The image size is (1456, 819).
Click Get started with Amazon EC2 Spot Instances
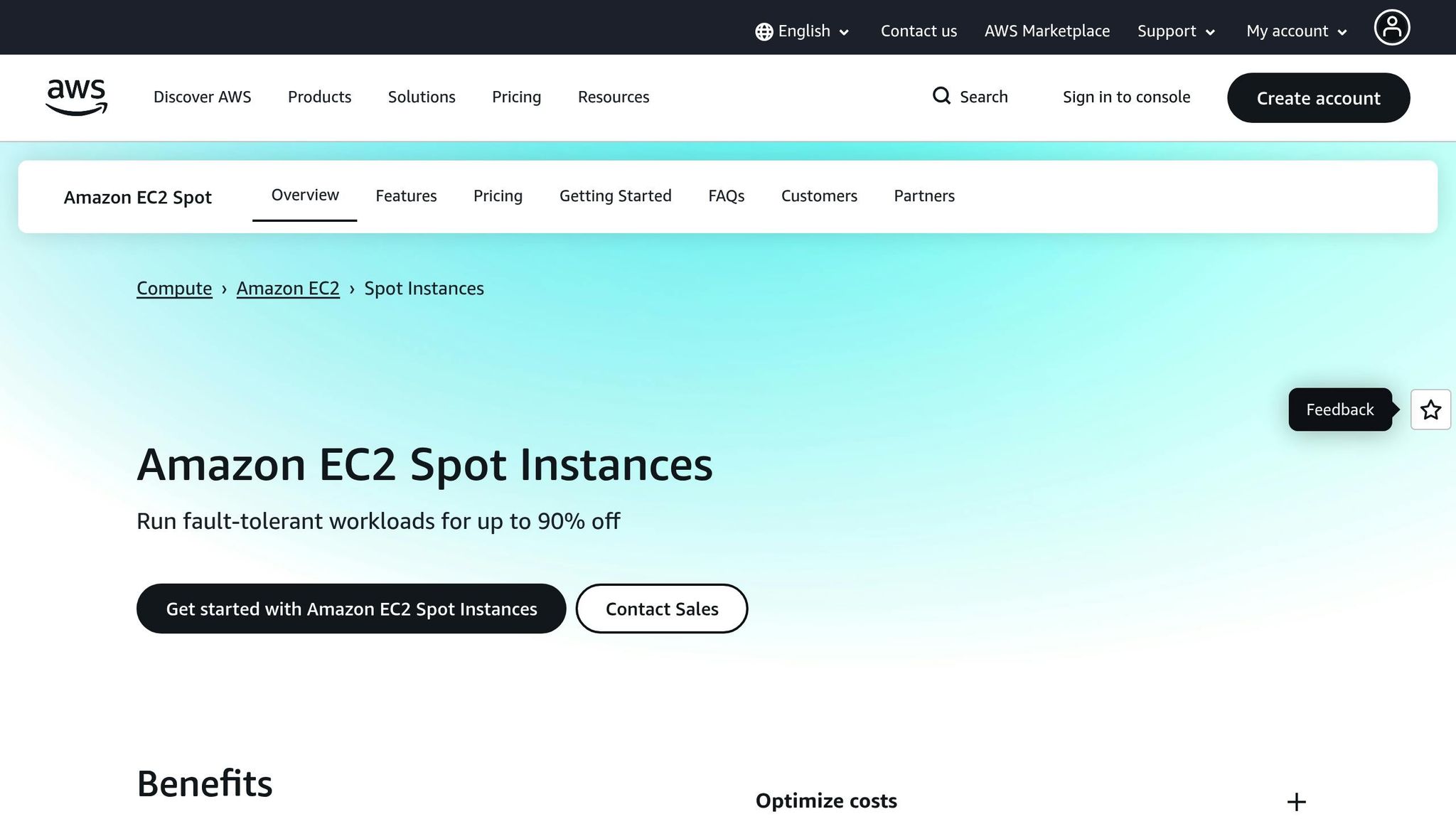(351, 609)
